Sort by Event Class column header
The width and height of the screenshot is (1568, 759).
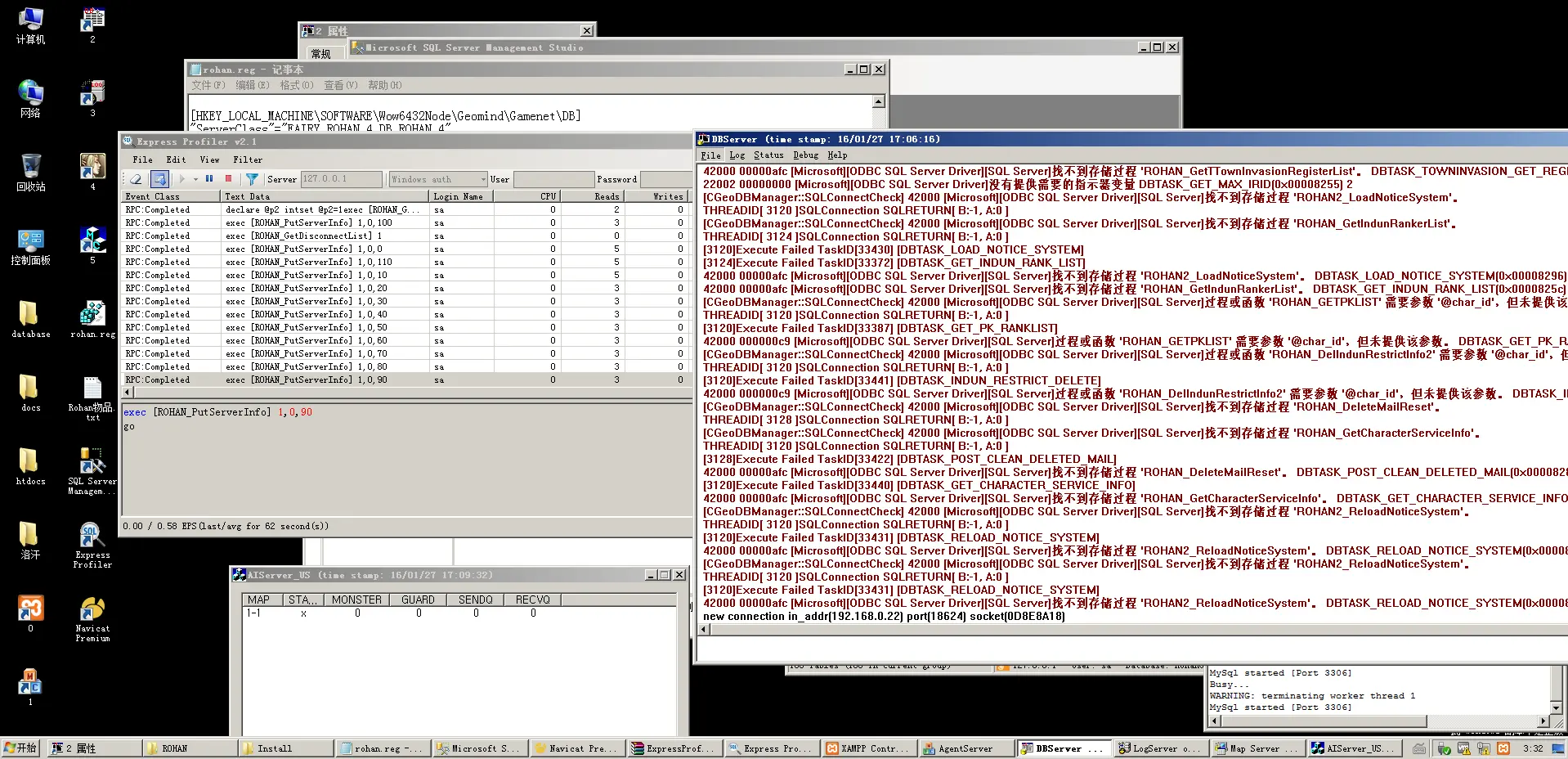172,196
